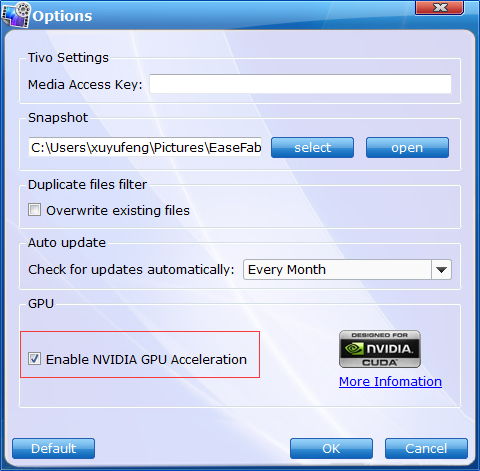Click the Tivo Settings group label
The image size is (480, 471).
(x=68, y=57)
